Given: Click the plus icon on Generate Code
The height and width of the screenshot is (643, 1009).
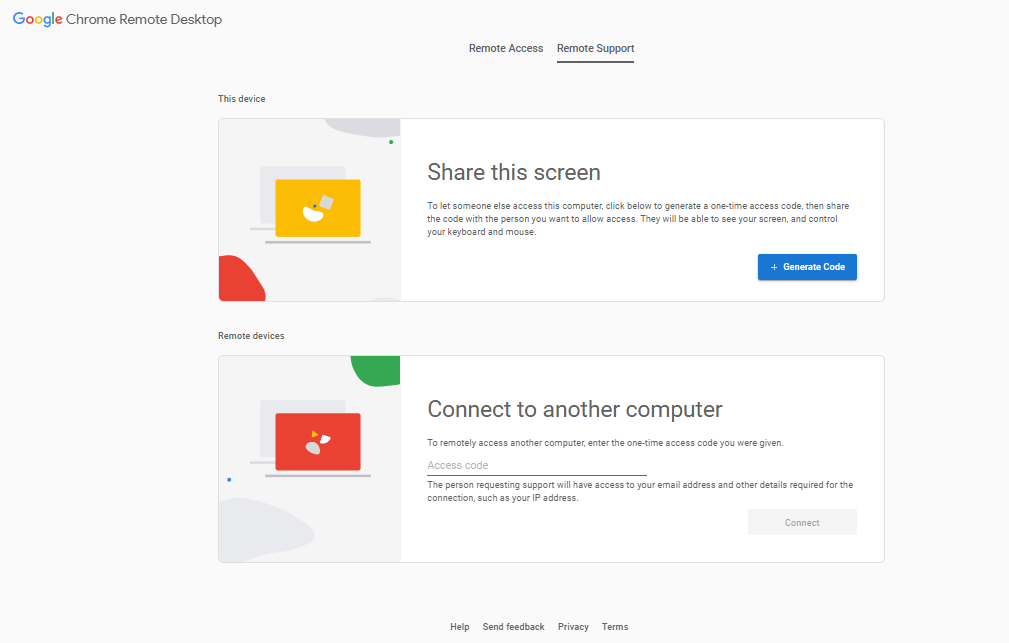Looking at the screenshot, I should 774,267.
